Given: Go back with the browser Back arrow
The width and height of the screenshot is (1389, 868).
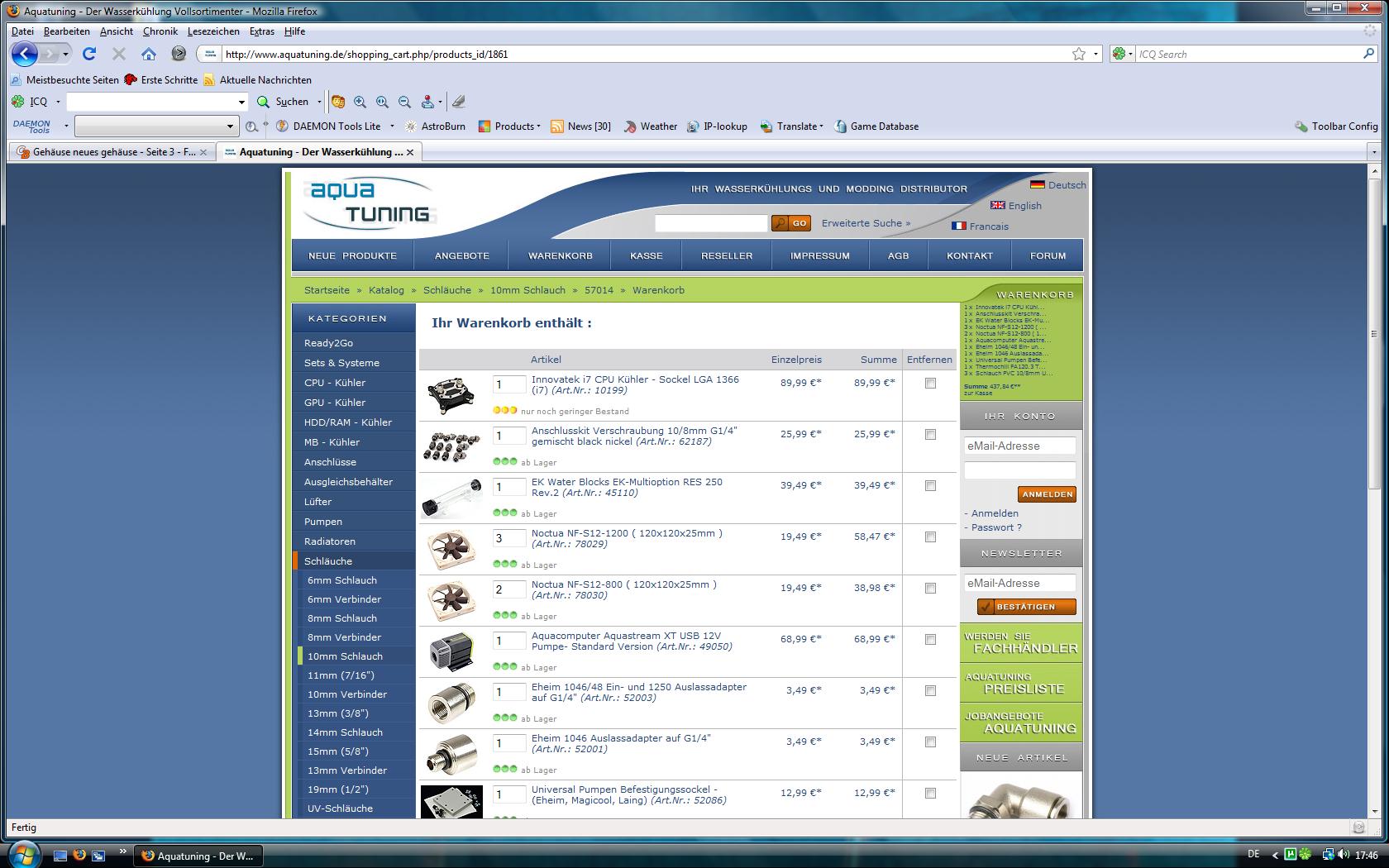Looking at the screenshot, I should (25, 55).
